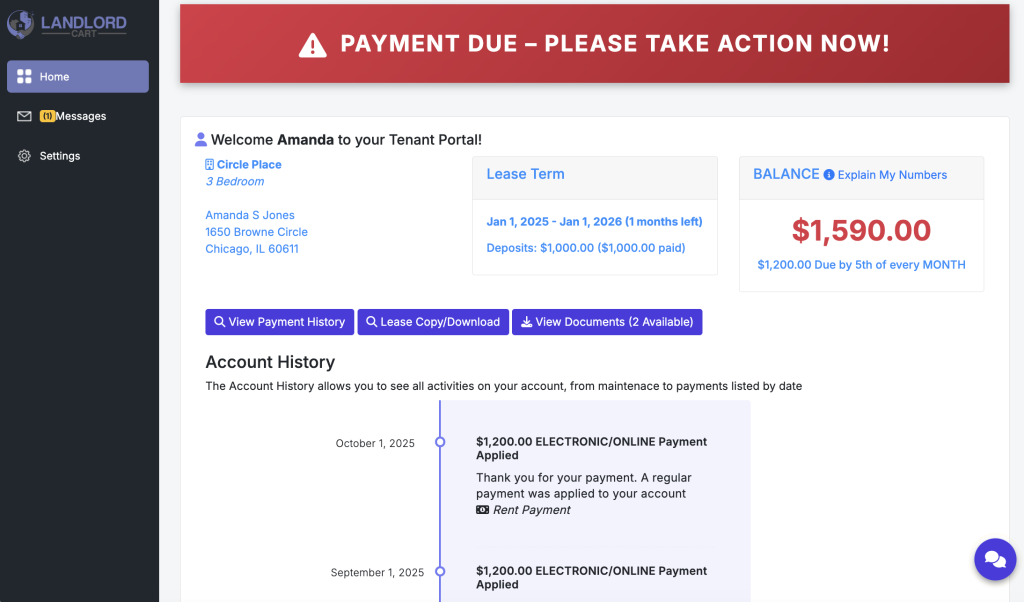Viewport: 1024px width, 602px height.
Task: Click the Settings gear icon
Action: (x=25, y=157)
